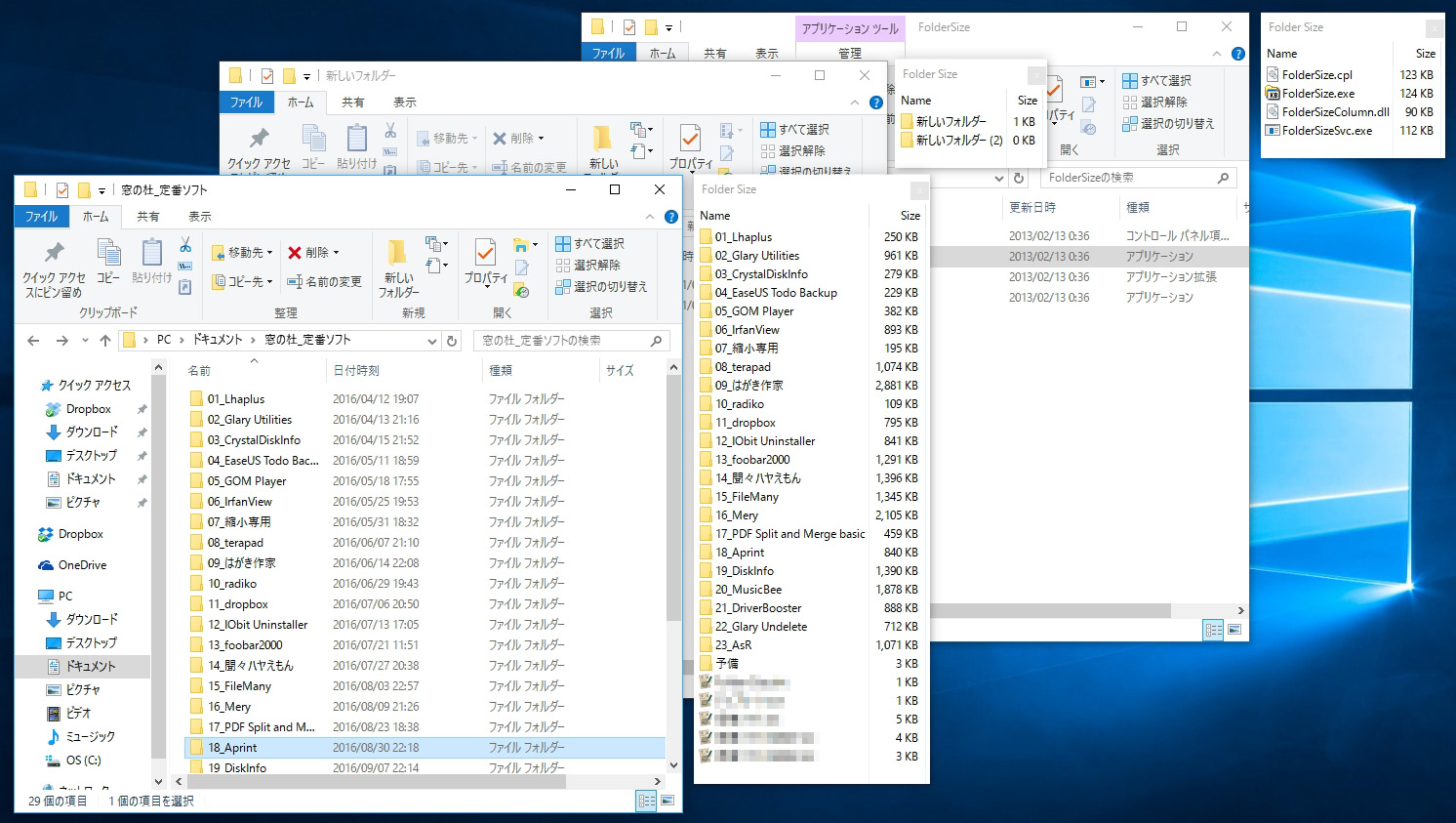Click the コピー (Copy) icon in front window
Viewport: 1456px width, 823px height.
click(x=108, y=261)
